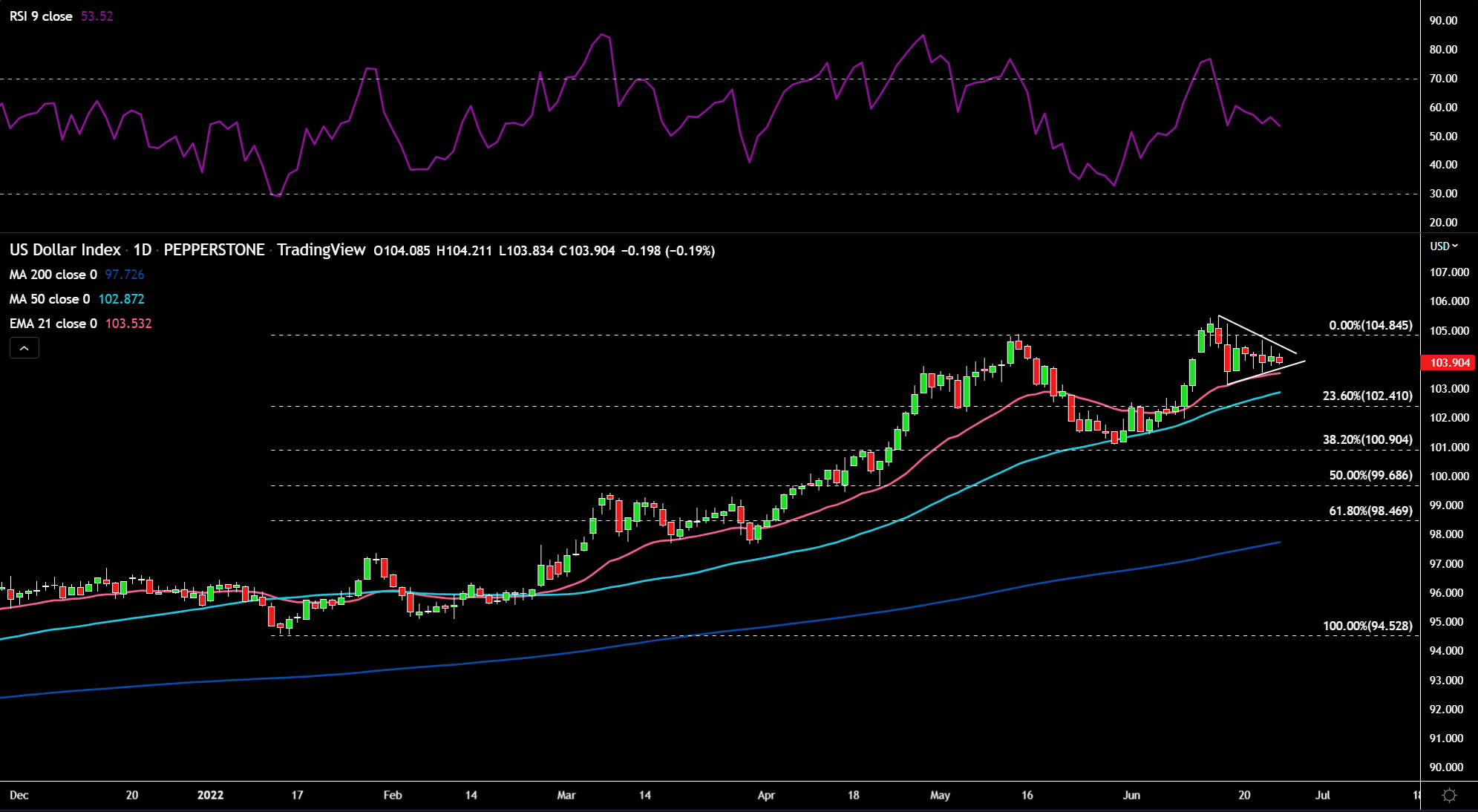Click the Mar label on the time axis
The width and height of the screenshot is (1478, 812).
(566, 796)
